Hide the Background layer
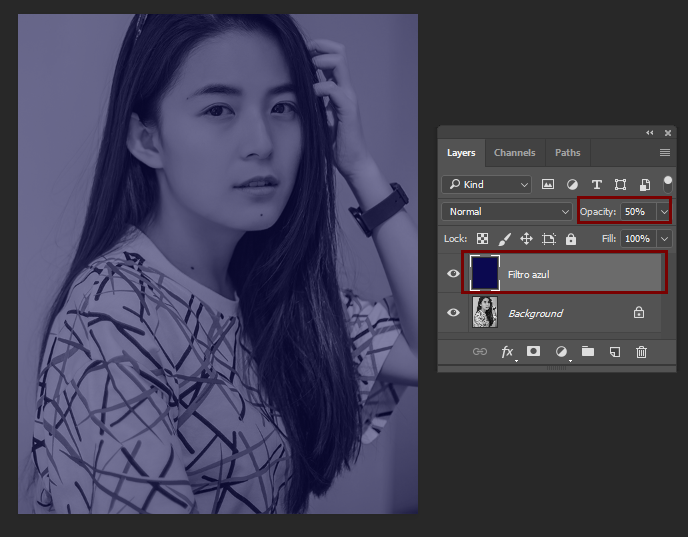The image size is (688, 537). pos(453,312)
